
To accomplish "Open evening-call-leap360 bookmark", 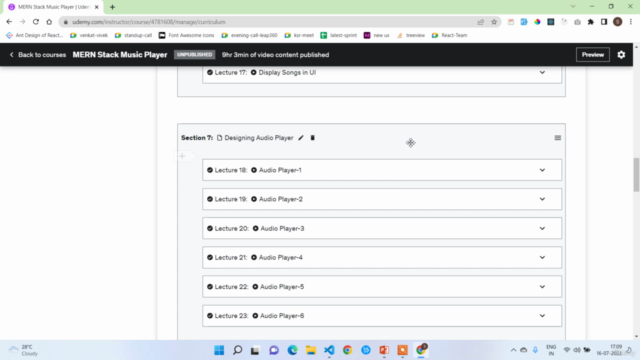I will [x=249, y=36].
